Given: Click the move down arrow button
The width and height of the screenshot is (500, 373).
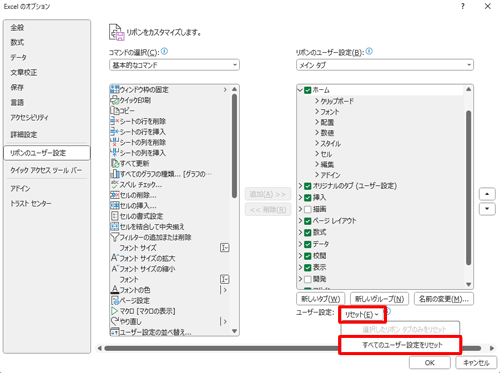Looking at the screenshot, I should (487, 209).
